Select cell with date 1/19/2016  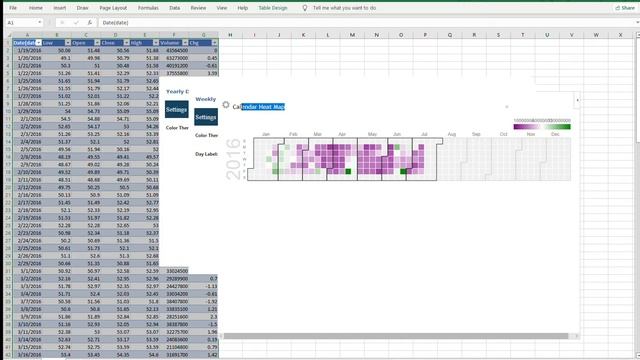(x=27, y=50)
